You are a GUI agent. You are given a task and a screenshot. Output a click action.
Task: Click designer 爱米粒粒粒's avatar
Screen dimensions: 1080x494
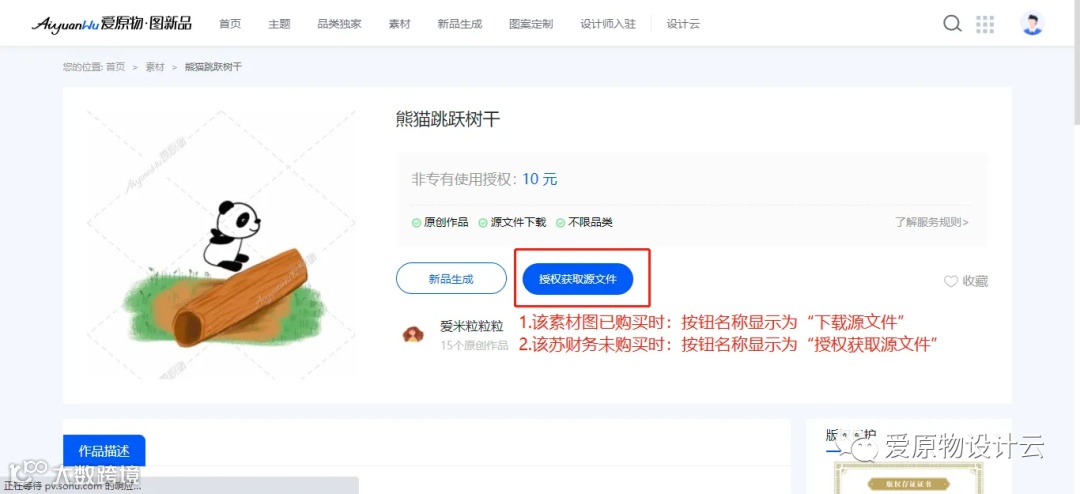pyautogui.click(x=413, y=334)
